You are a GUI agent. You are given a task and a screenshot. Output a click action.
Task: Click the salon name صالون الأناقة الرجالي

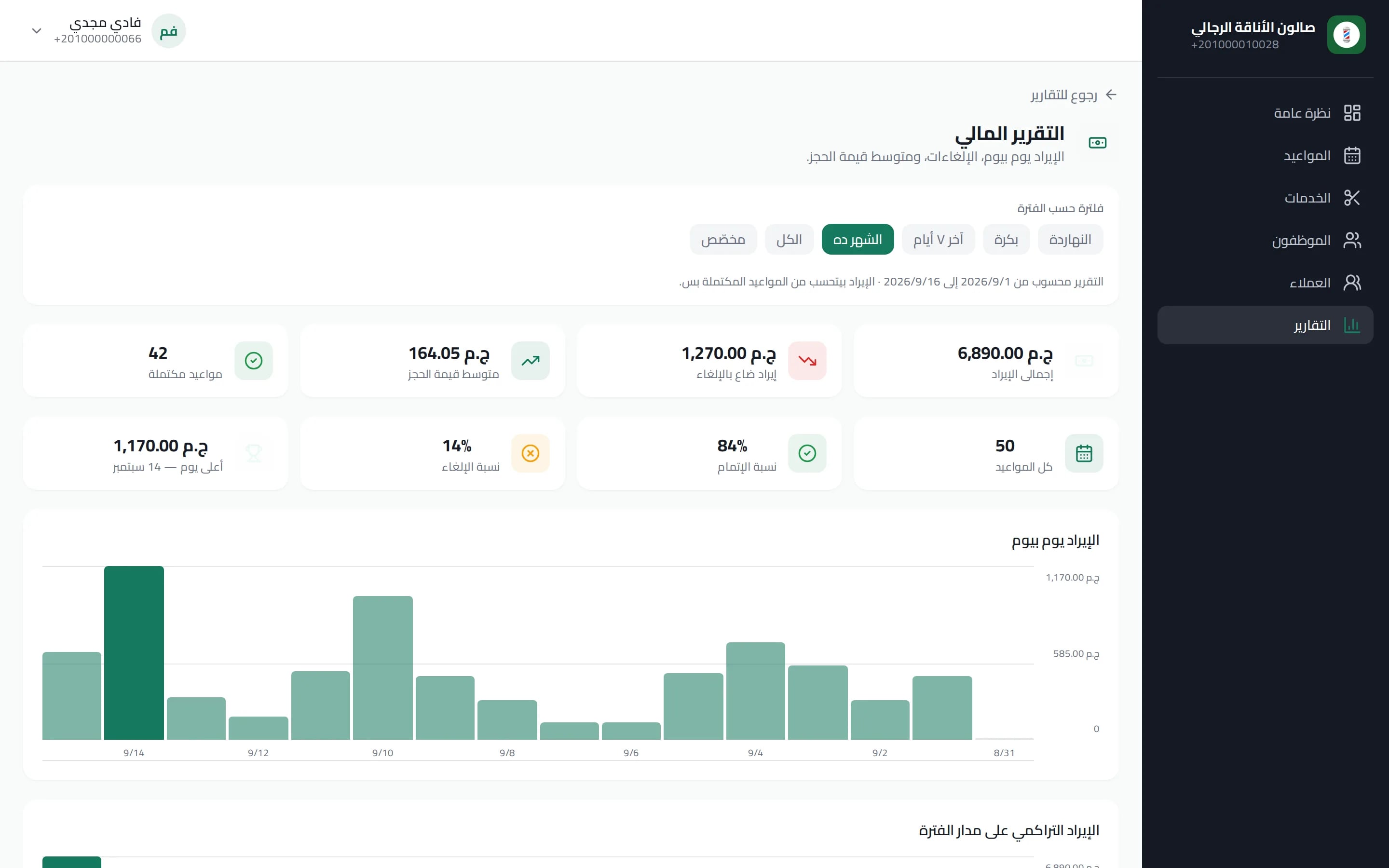[x=1253, y=27]
